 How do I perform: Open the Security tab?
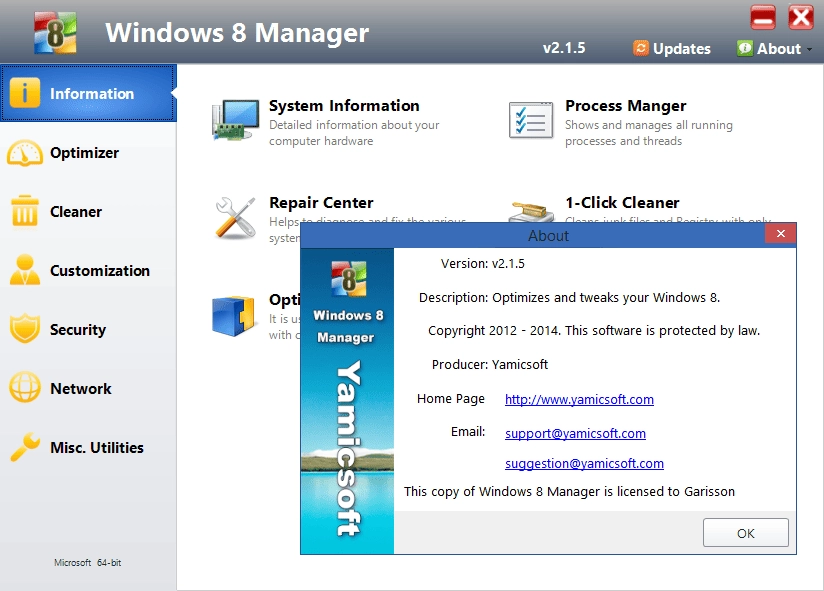pos(88,329)
